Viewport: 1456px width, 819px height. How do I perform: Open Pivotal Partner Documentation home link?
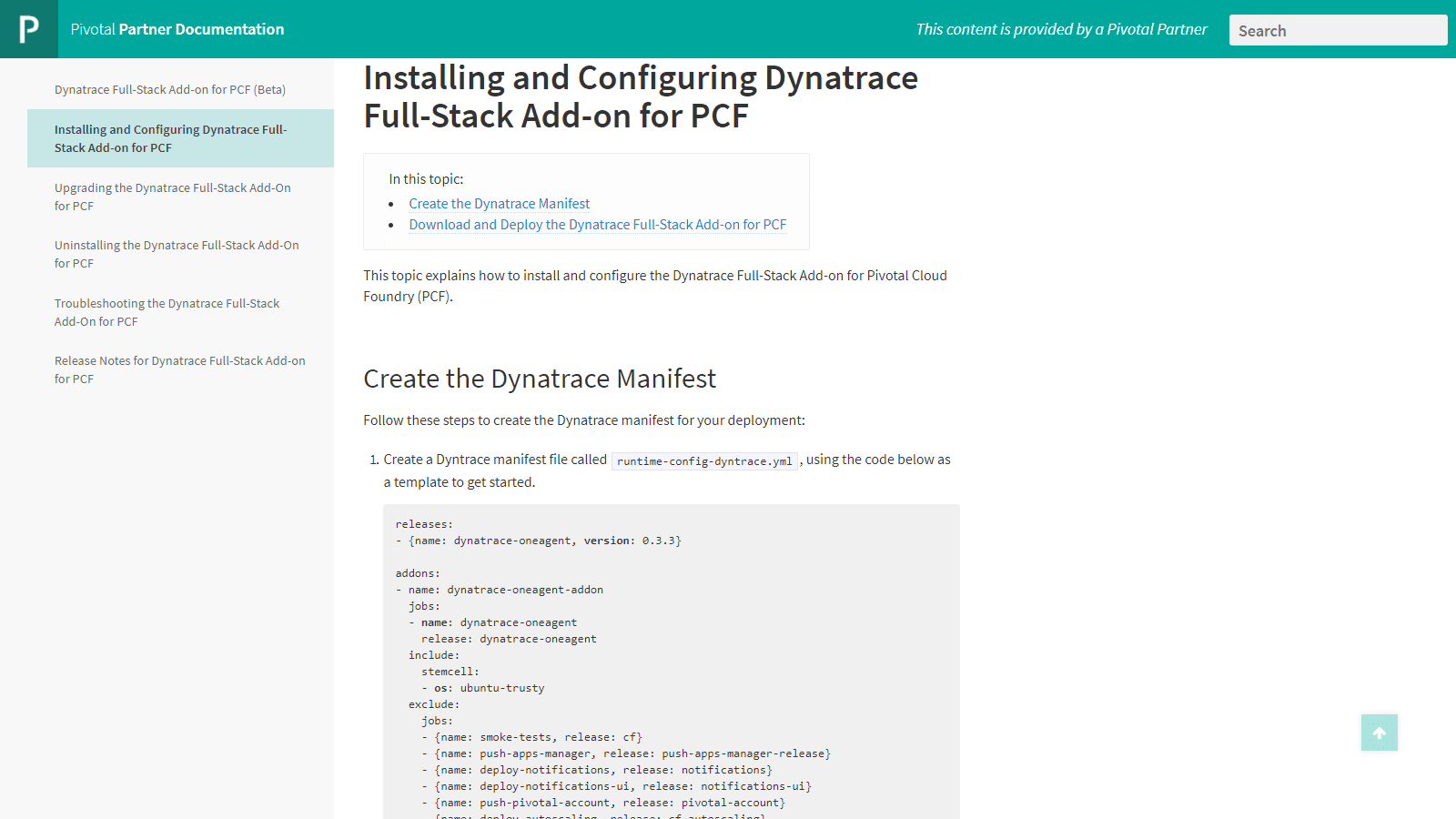(x=177, y=29)
